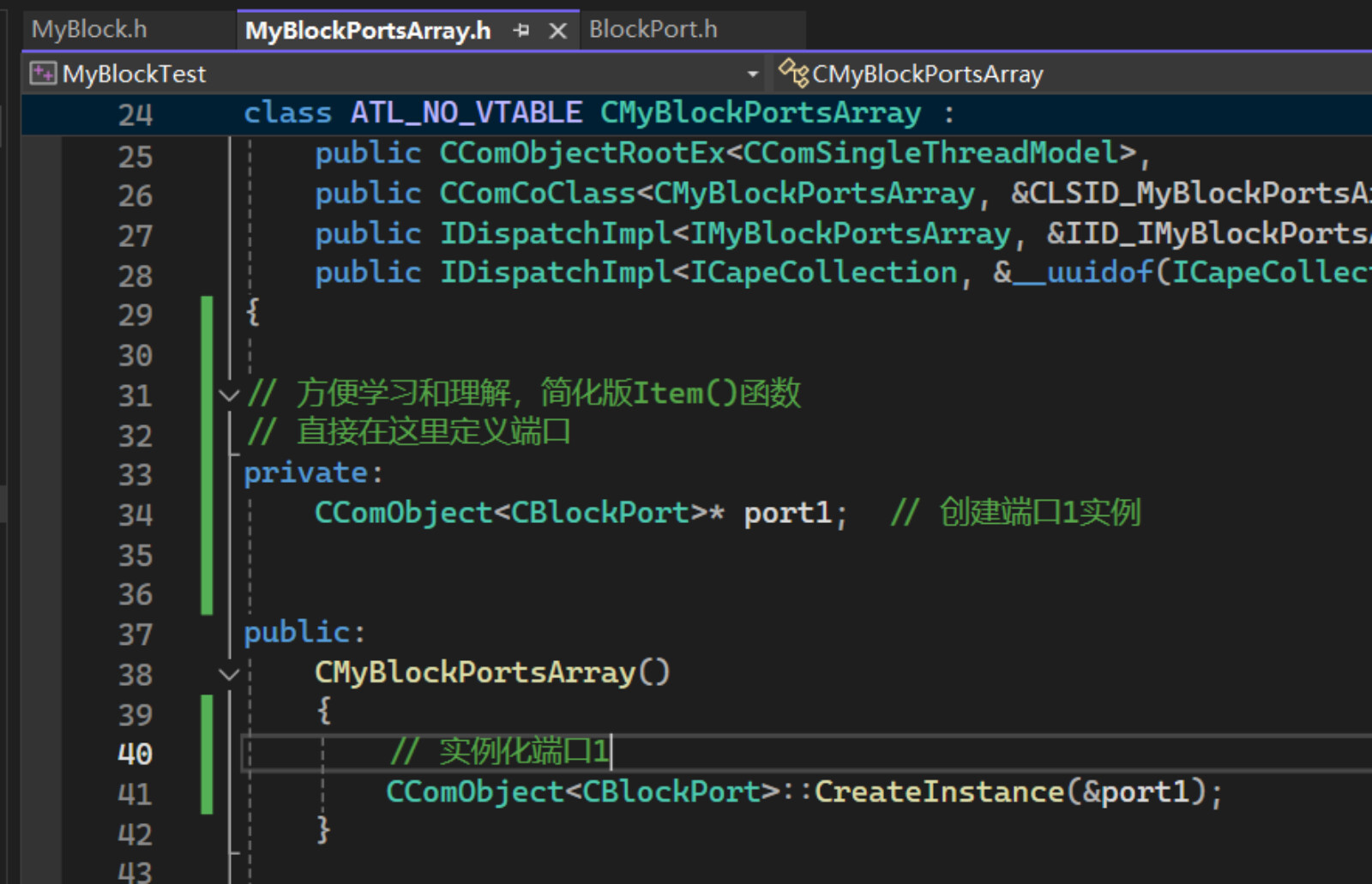
Task: Collapse the CMyBlockPortsArray() constructor at line 38
Action: [x=229, y=675]
